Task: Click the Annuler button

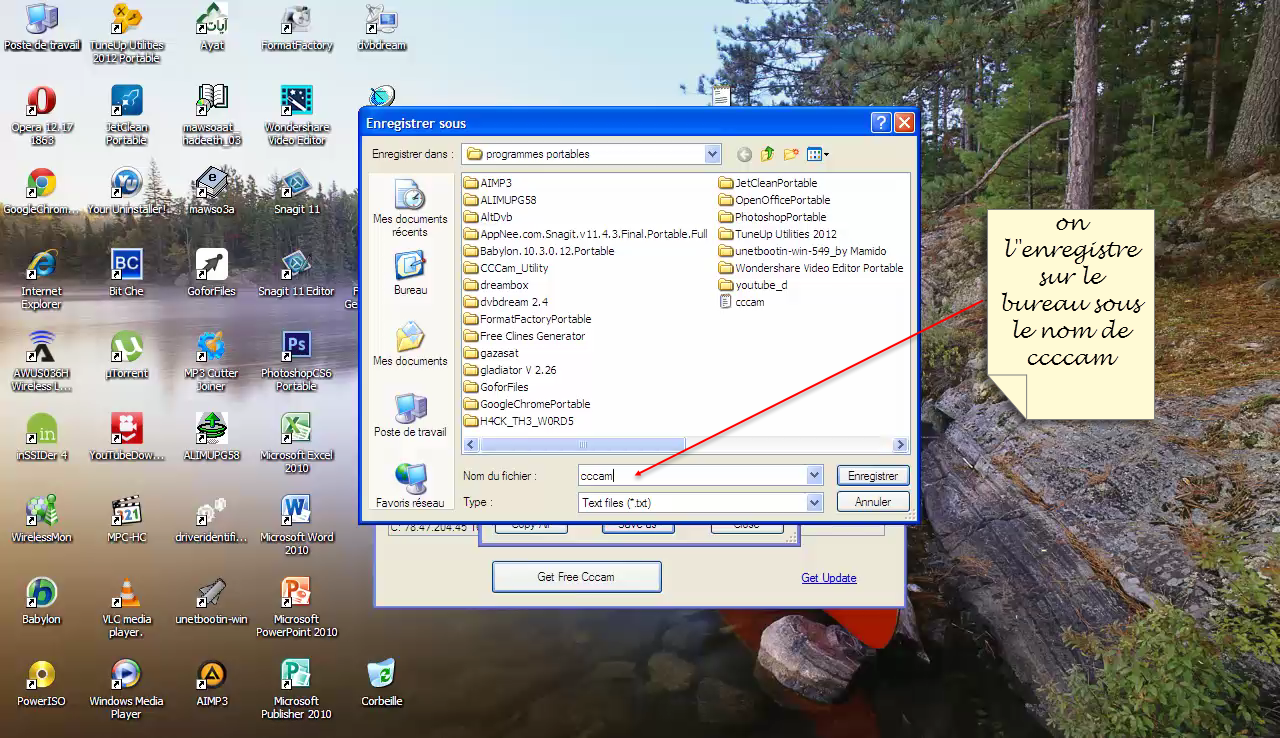Action: tap(872, 502)
